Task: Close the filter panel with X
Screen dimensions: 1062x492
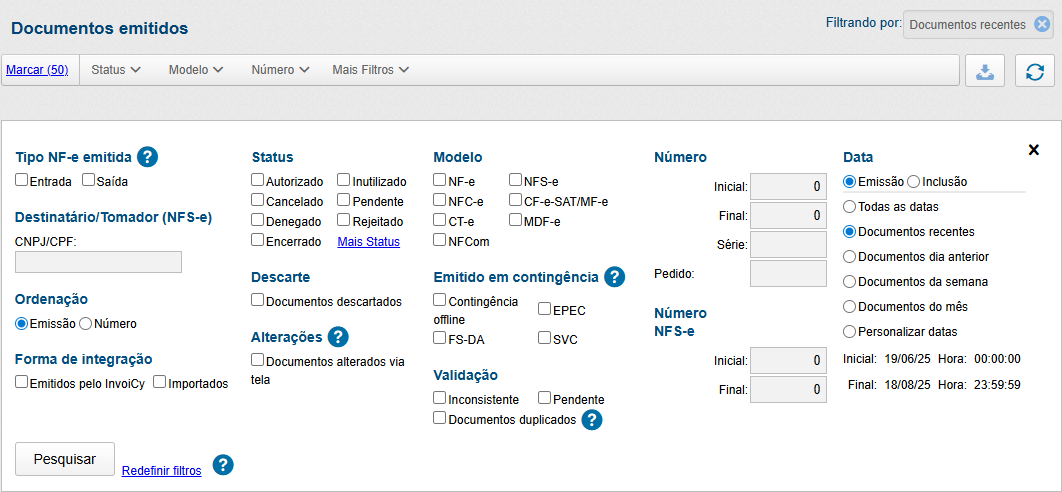Action: (x=1034, y=150)
